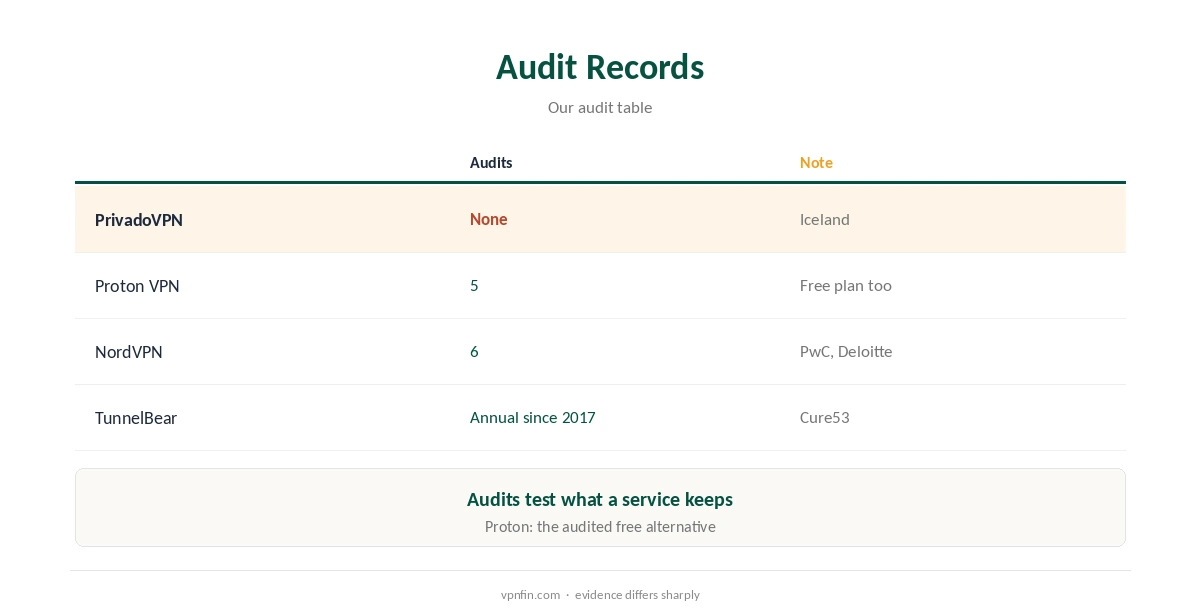
Task: Select the NordVPN row name
Action: [x=129, y=352]
